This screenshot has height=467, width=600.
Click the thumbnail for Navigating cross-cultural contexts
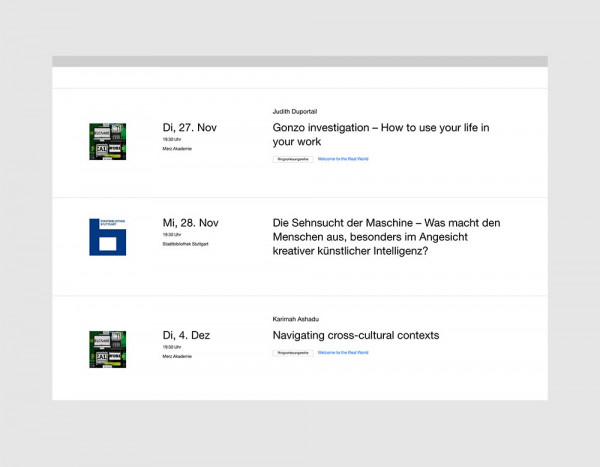107,349
